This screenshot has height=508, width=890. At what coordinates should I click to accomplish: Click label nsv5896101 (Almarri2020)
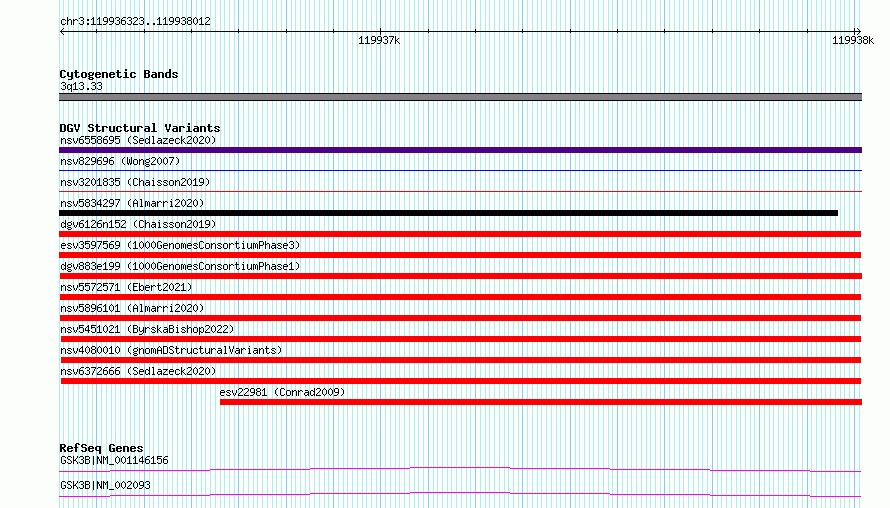pos(132,308)
